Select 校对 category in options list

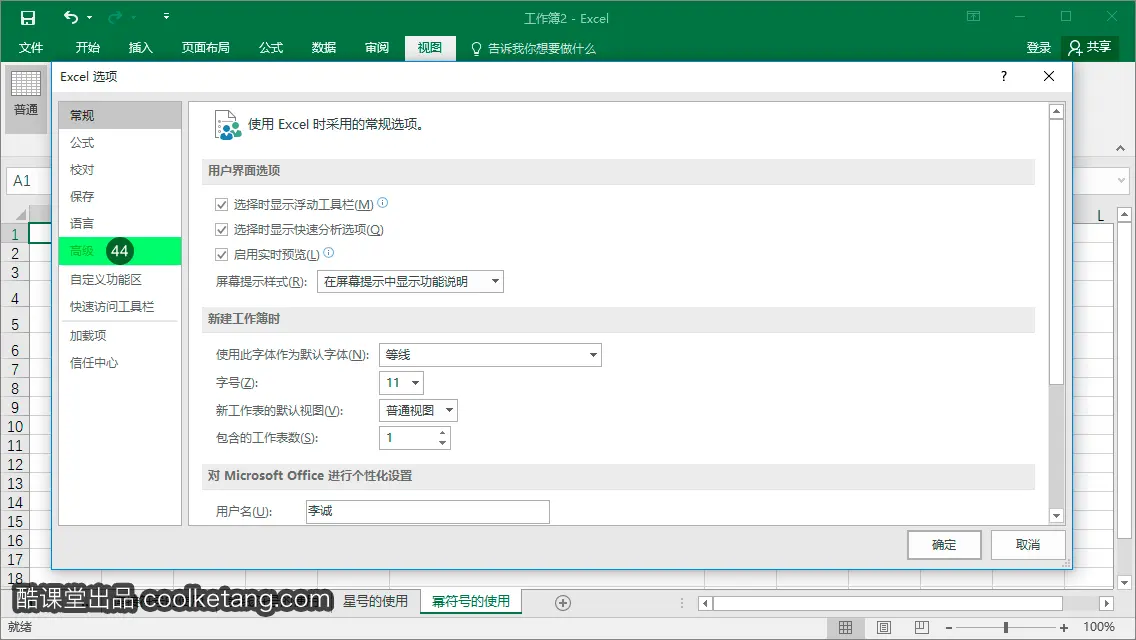point(120,170)
